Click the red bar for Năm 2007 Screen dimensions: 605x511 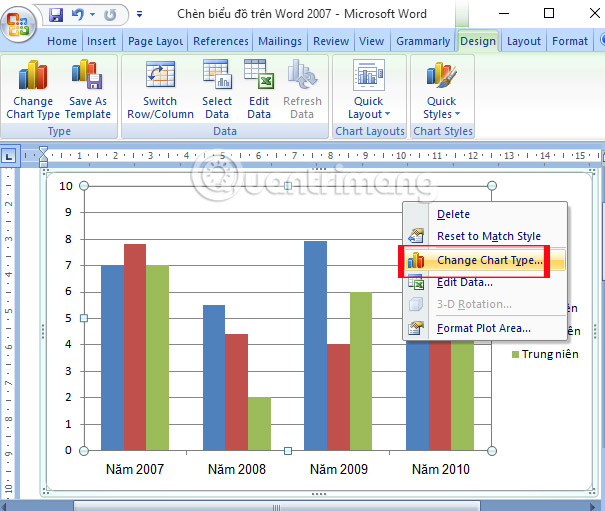click(x=135, y=347)
